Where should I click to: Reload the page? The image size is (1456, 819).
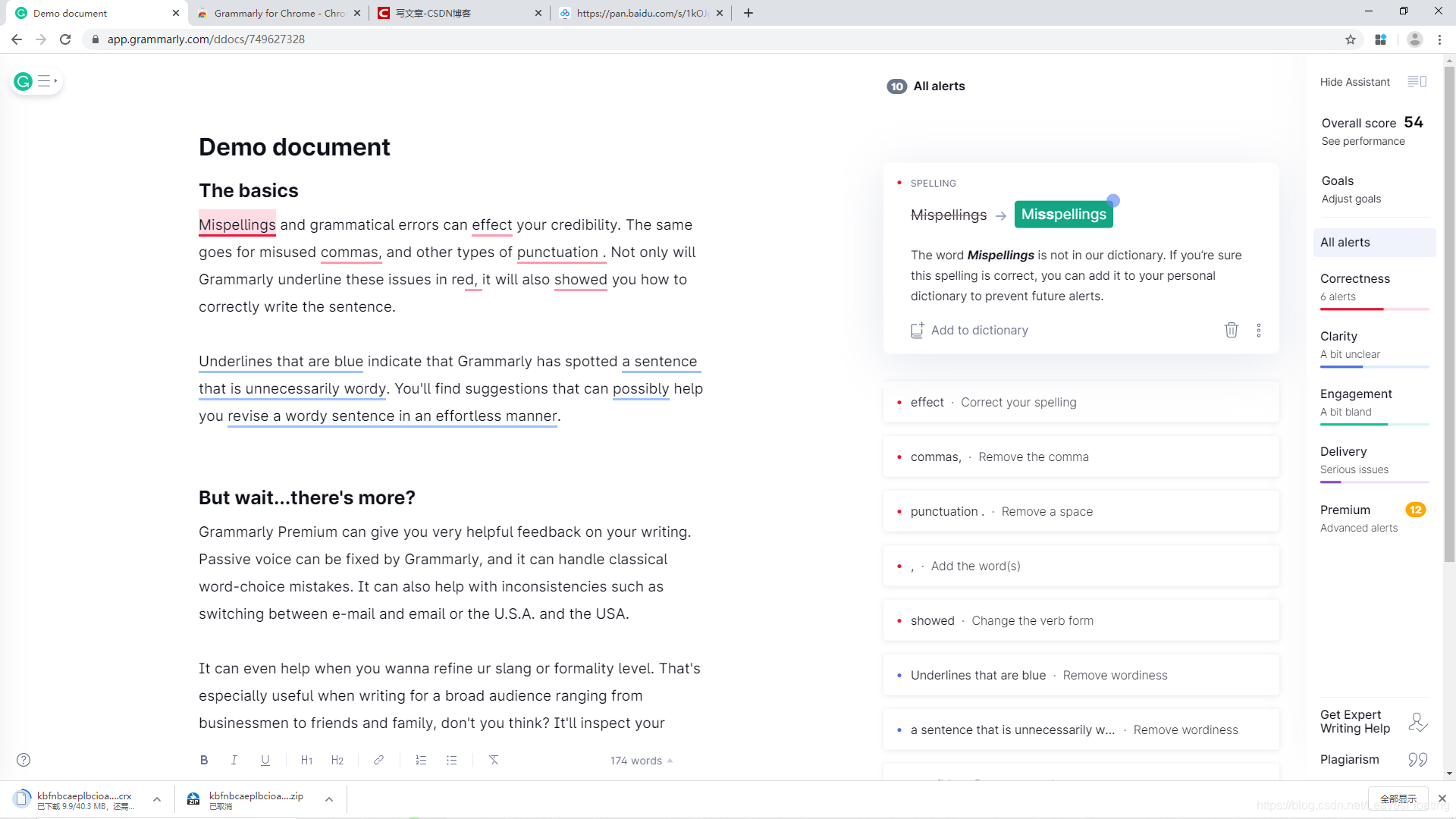click(65, 39)
